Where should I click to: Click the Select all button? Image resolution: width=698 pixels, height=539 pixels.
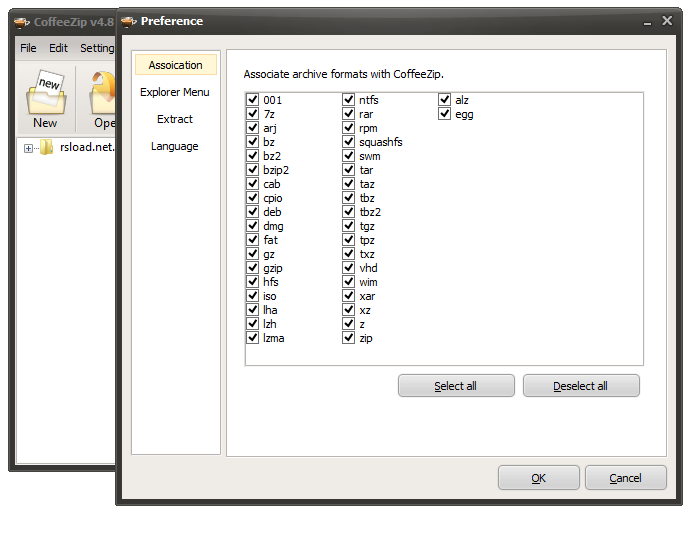(x=456, y=386)
